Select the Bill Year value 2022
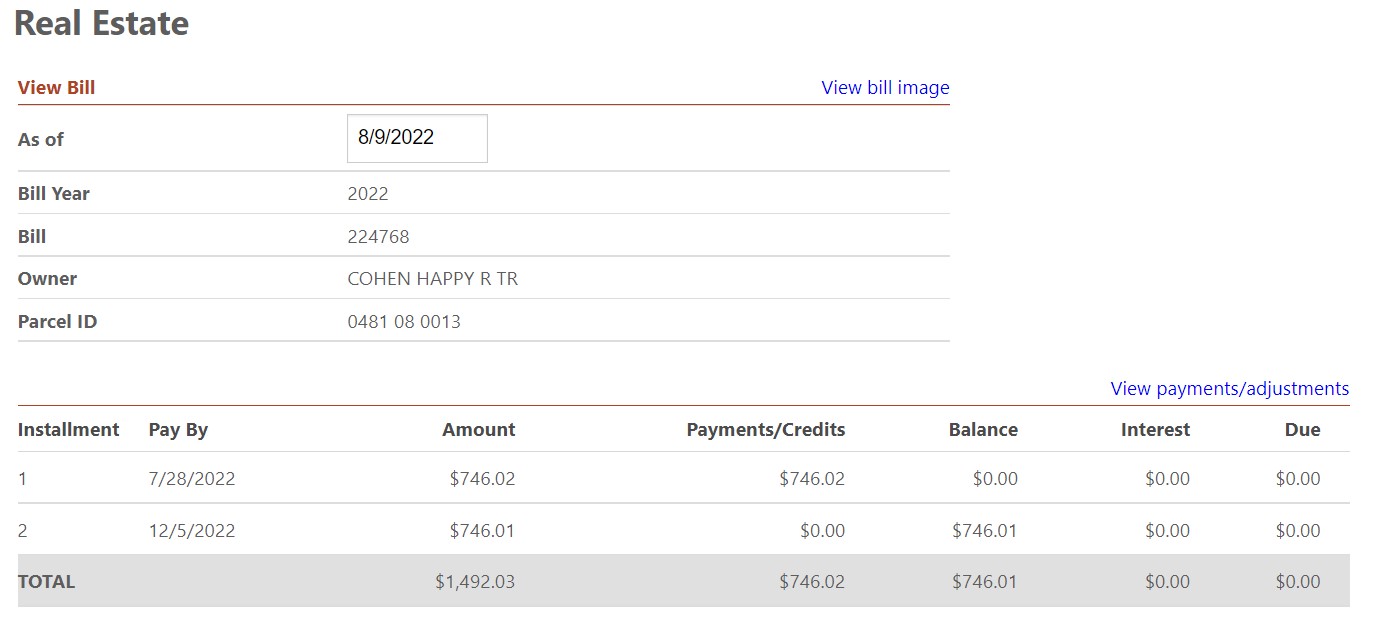The height and width of the screenshot is (619, 1375). 368,194
